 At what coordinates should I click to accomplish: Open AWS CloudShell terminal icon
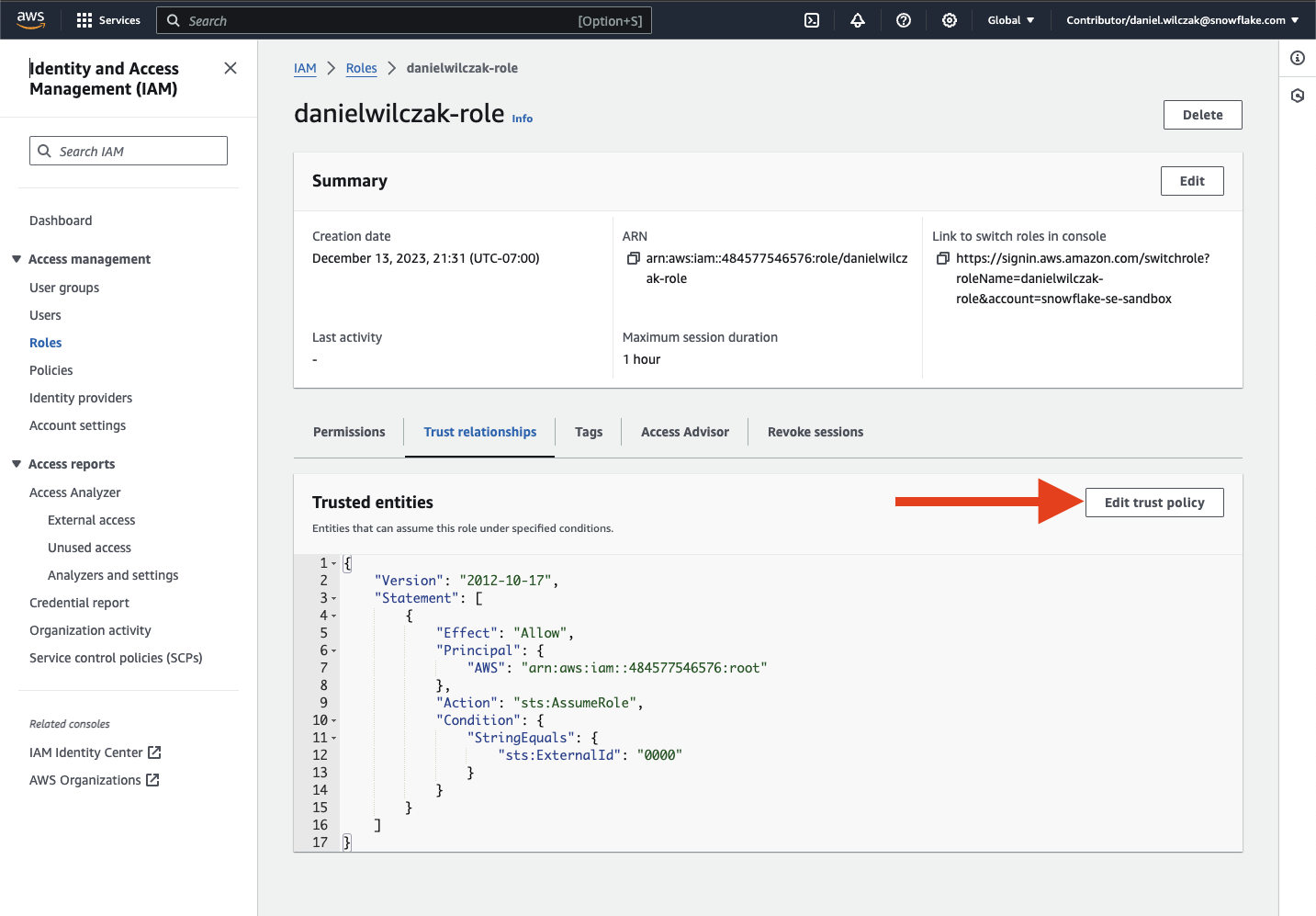pos(812,20)
